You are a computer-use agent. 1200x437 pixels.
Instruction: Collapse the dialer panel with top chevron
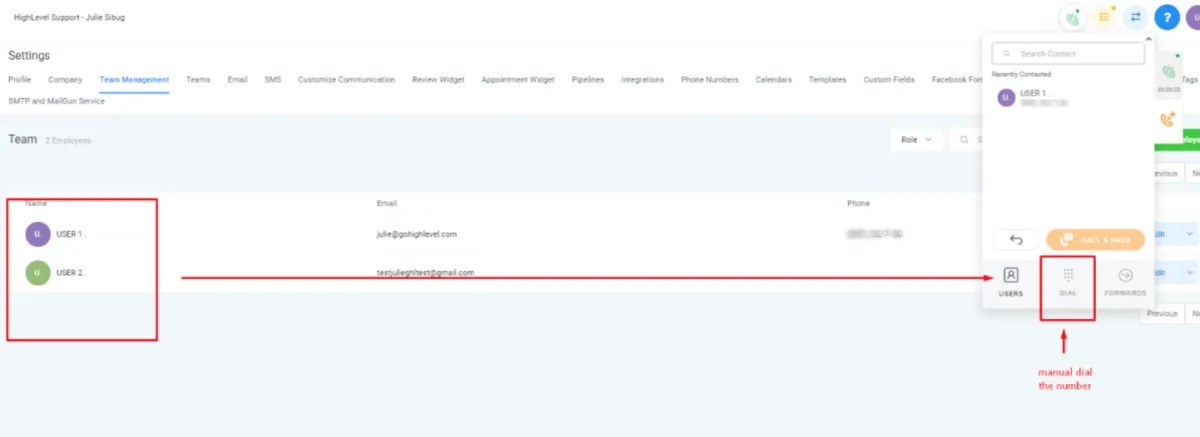tap(1149, 39)
